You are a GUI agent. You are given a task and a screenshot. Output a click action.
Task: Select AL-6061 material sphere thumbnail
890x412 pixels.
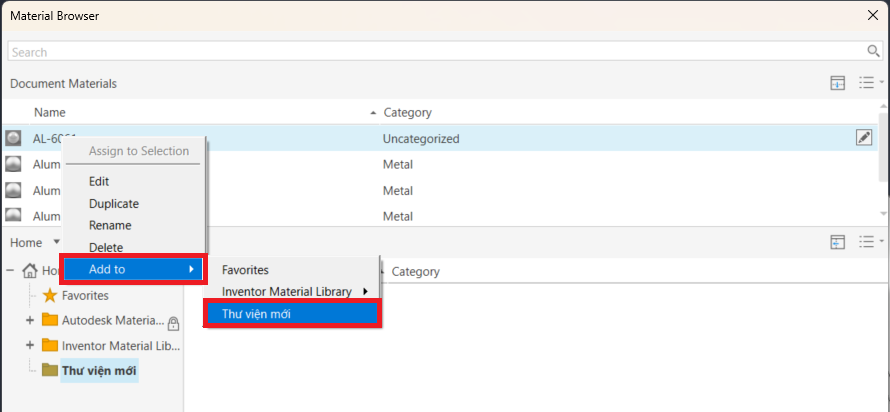click(x=13, y=138)
